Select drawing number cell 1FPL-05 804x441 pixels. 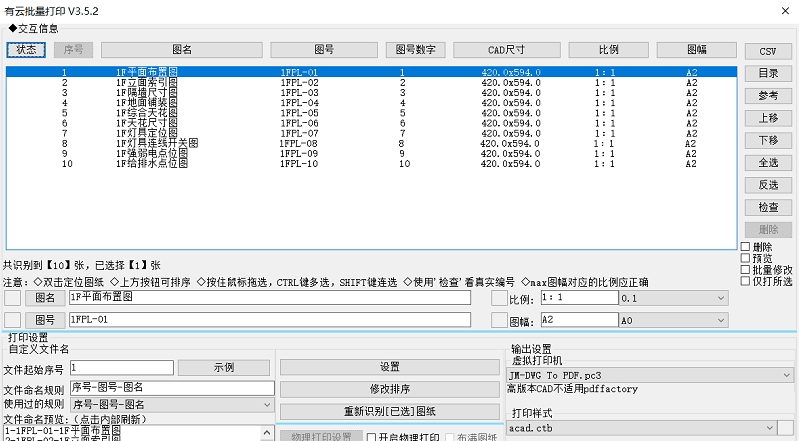tap(299, 113)
